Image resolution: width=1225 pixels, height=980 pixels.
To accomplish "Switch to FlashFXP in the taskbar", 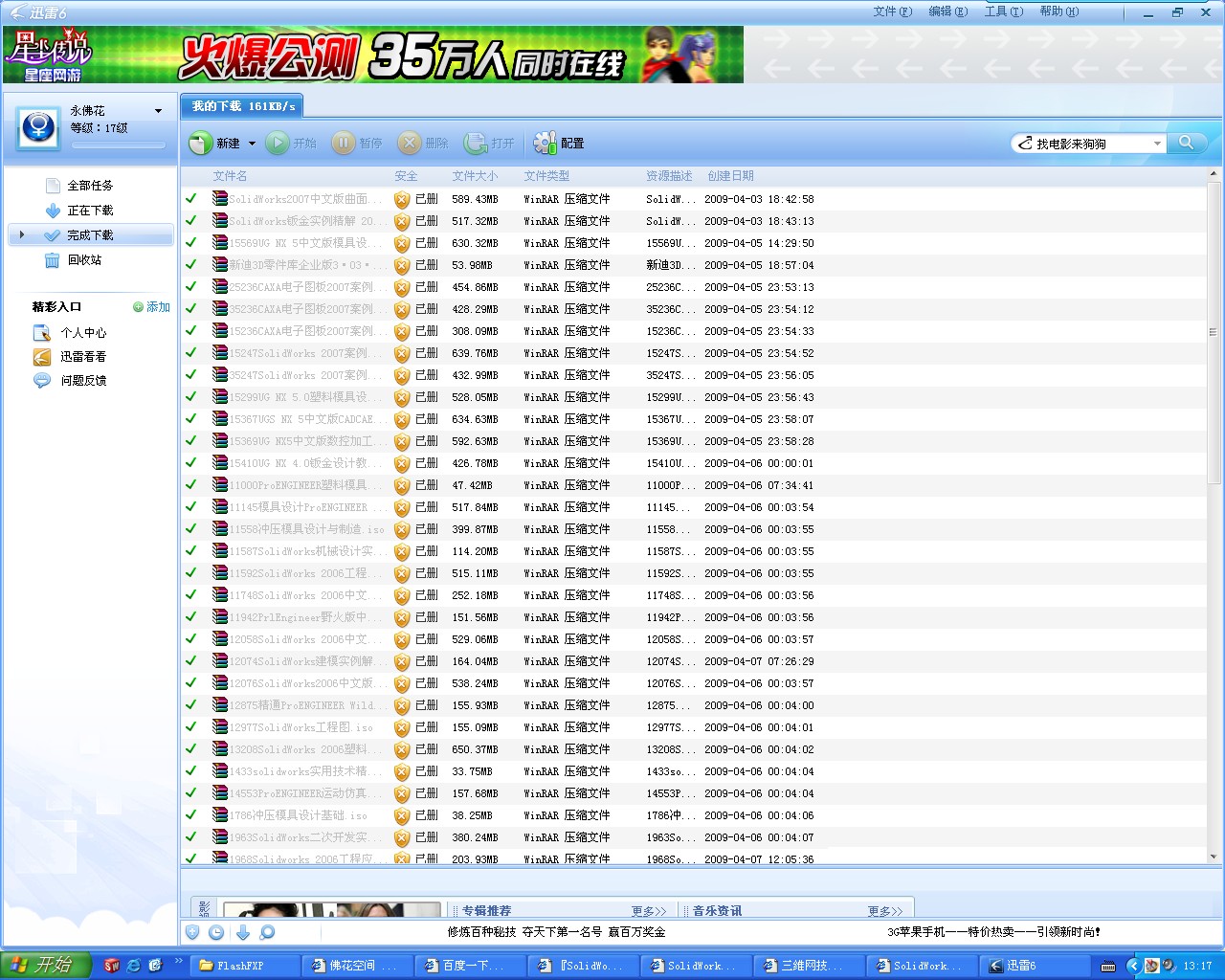I will (245, 966).
